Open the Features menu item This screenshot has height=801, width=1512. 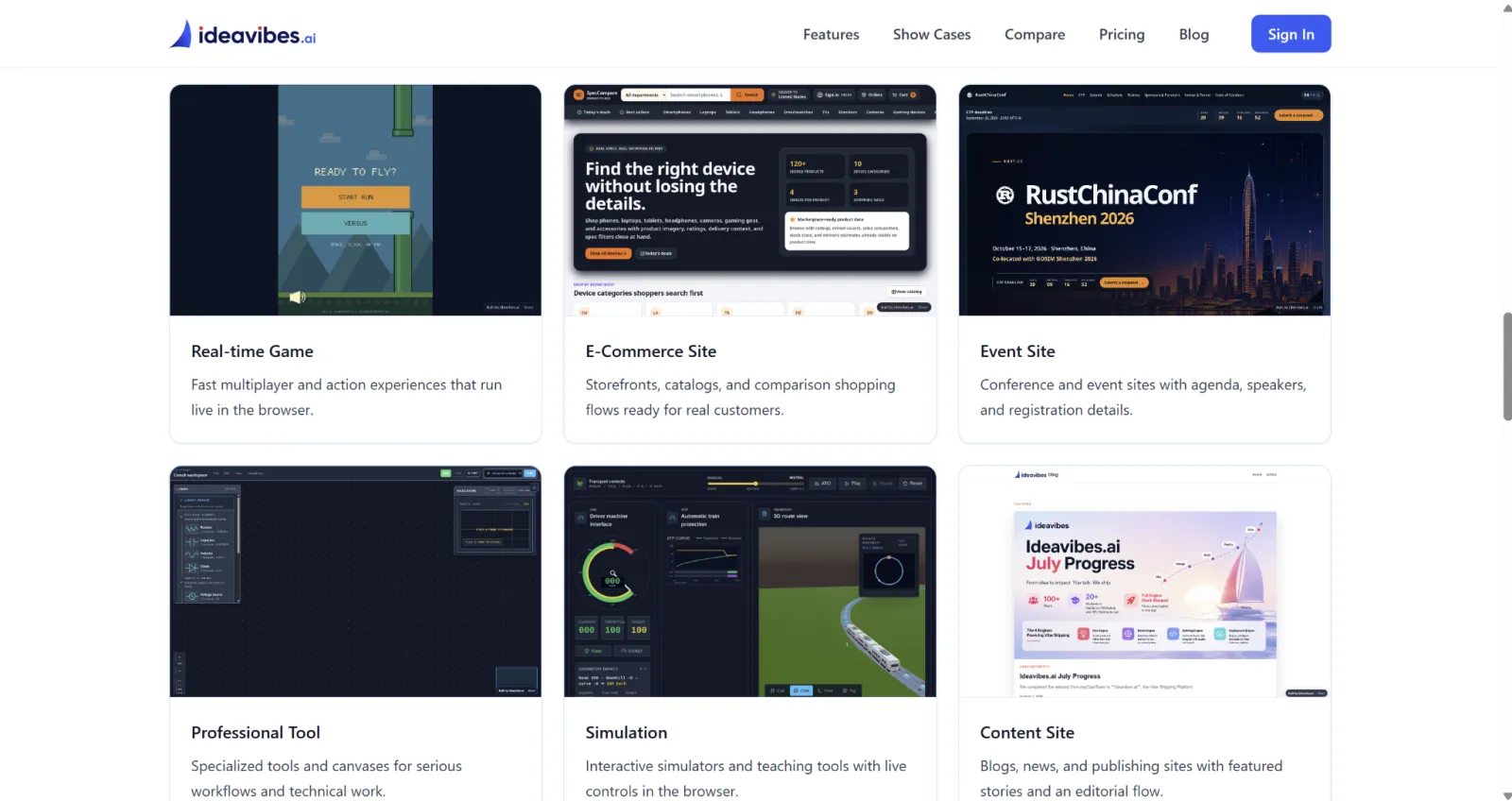point(831,35)
